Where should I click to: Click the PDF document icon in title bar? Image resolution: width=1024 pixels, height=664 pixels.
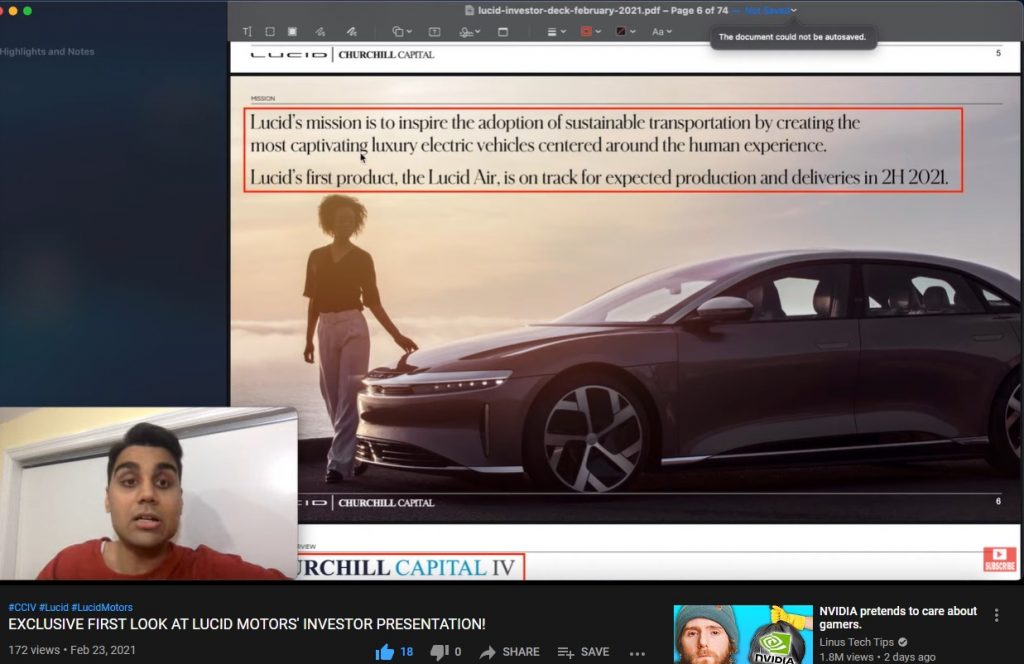[469, 10]
